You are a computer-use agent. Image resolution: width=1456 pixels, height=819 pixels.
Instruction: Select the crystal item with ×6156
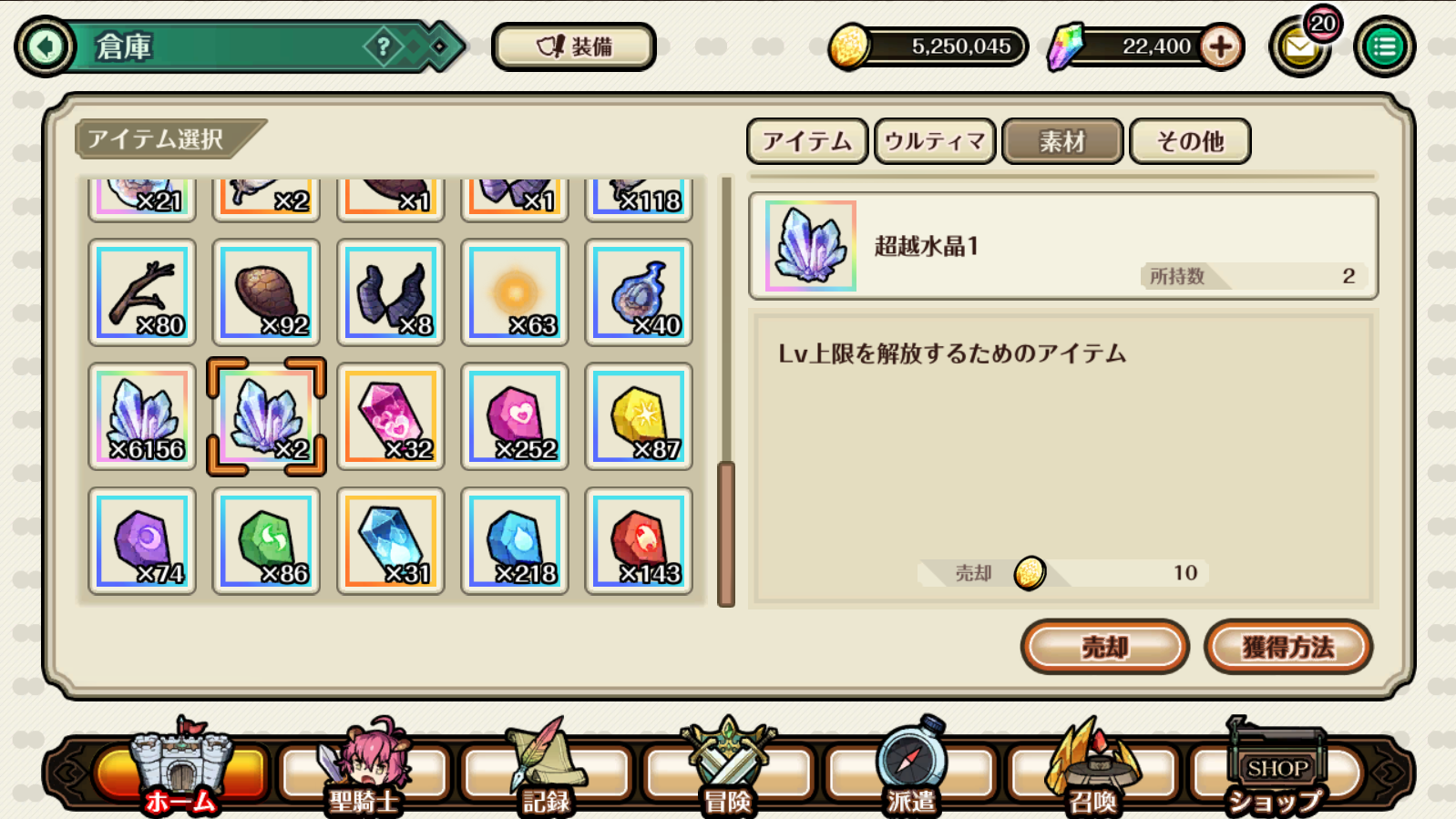pos(142,416)
